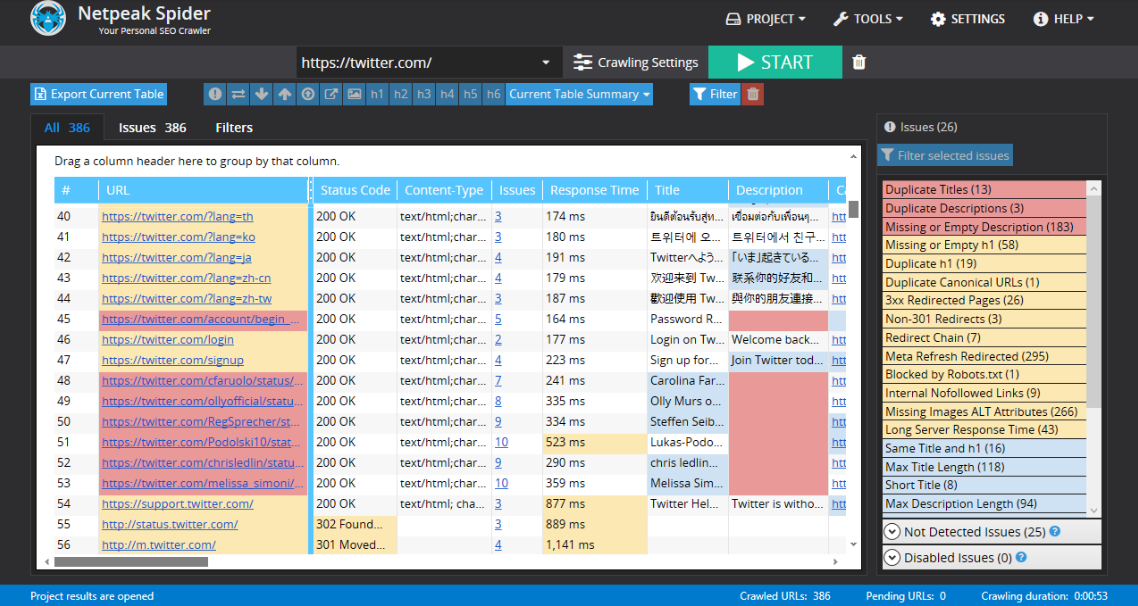The width and height of the screenshot is (1138, 606).
Task: Switch to the All 386 tab
Action: 67,128
